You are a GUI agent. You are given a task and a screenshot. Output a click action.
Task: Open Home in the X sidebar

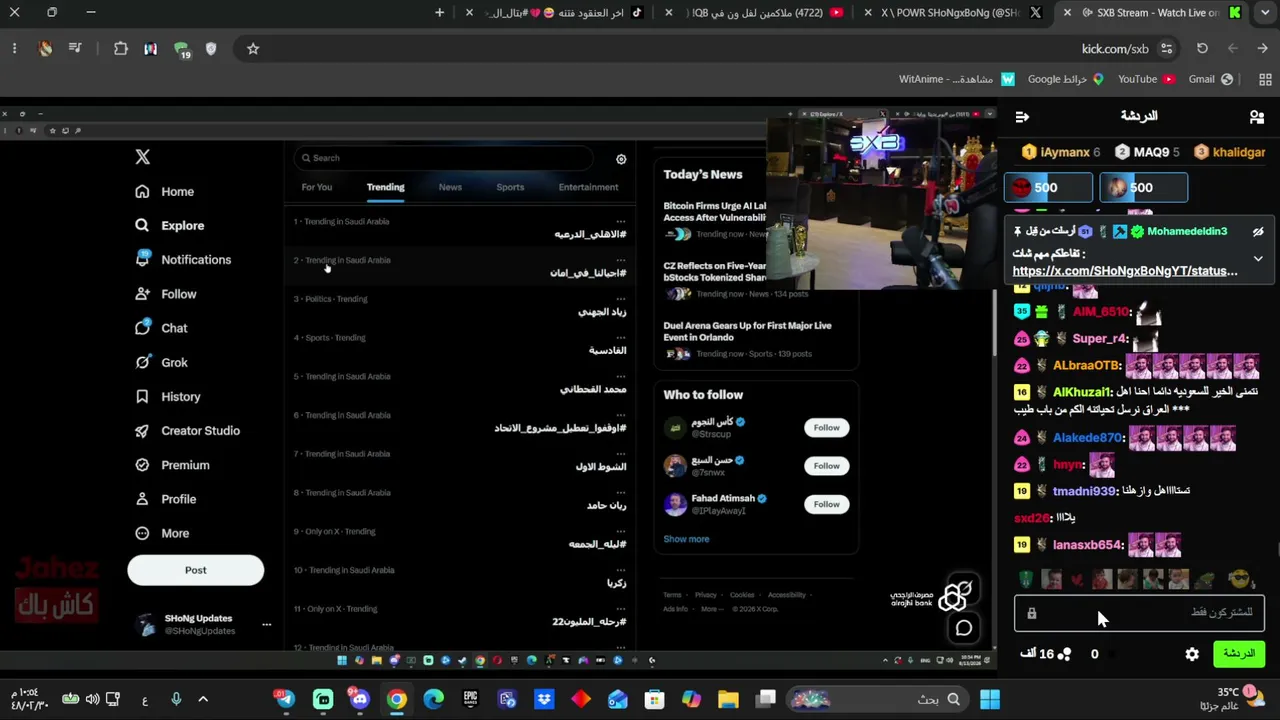point(165,192)
